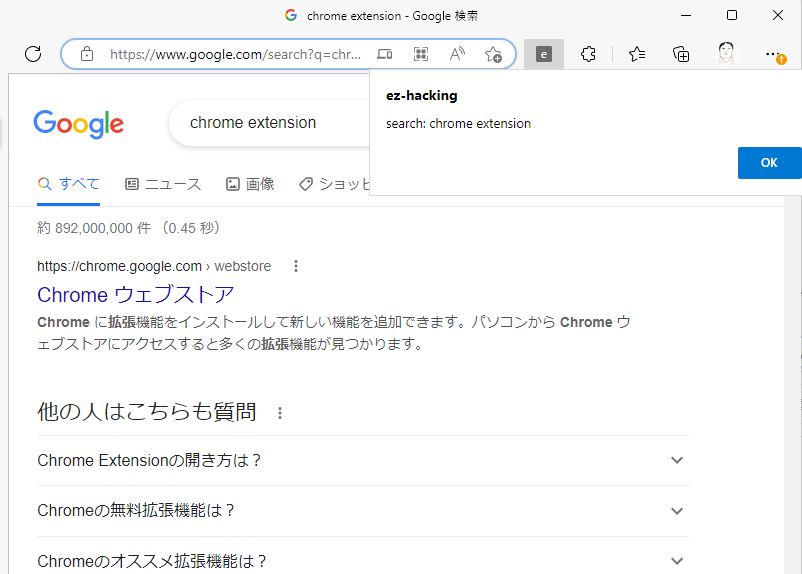The image size is (802, 574).
Task: Expand 'Chromeの無料拡張機能は？' question
Action: coord(363,511)
